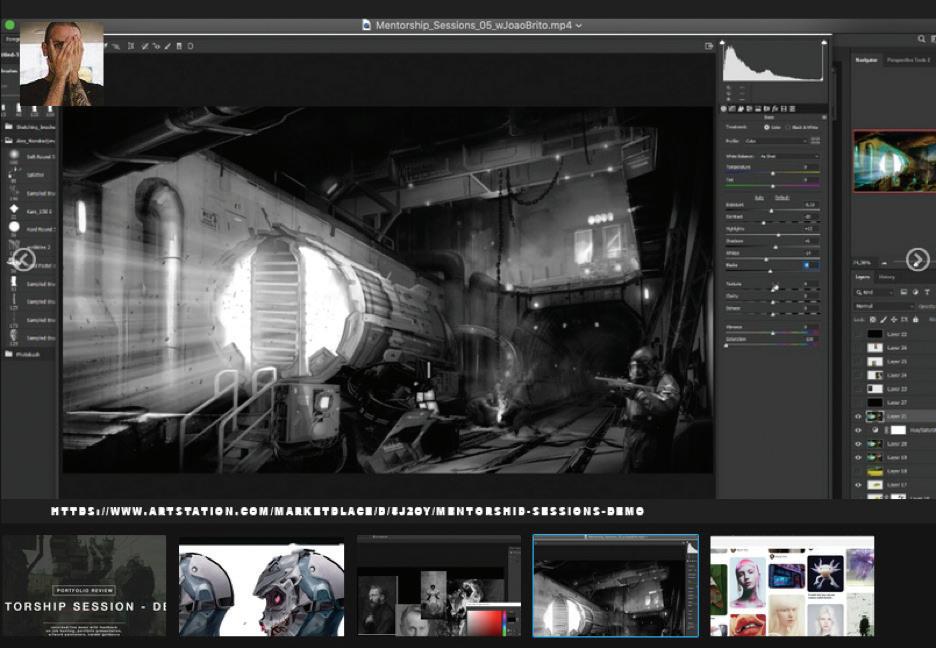Open the ArtStation mentorship sessions demo link
The image size is (936, 648).
click(347, 512)
